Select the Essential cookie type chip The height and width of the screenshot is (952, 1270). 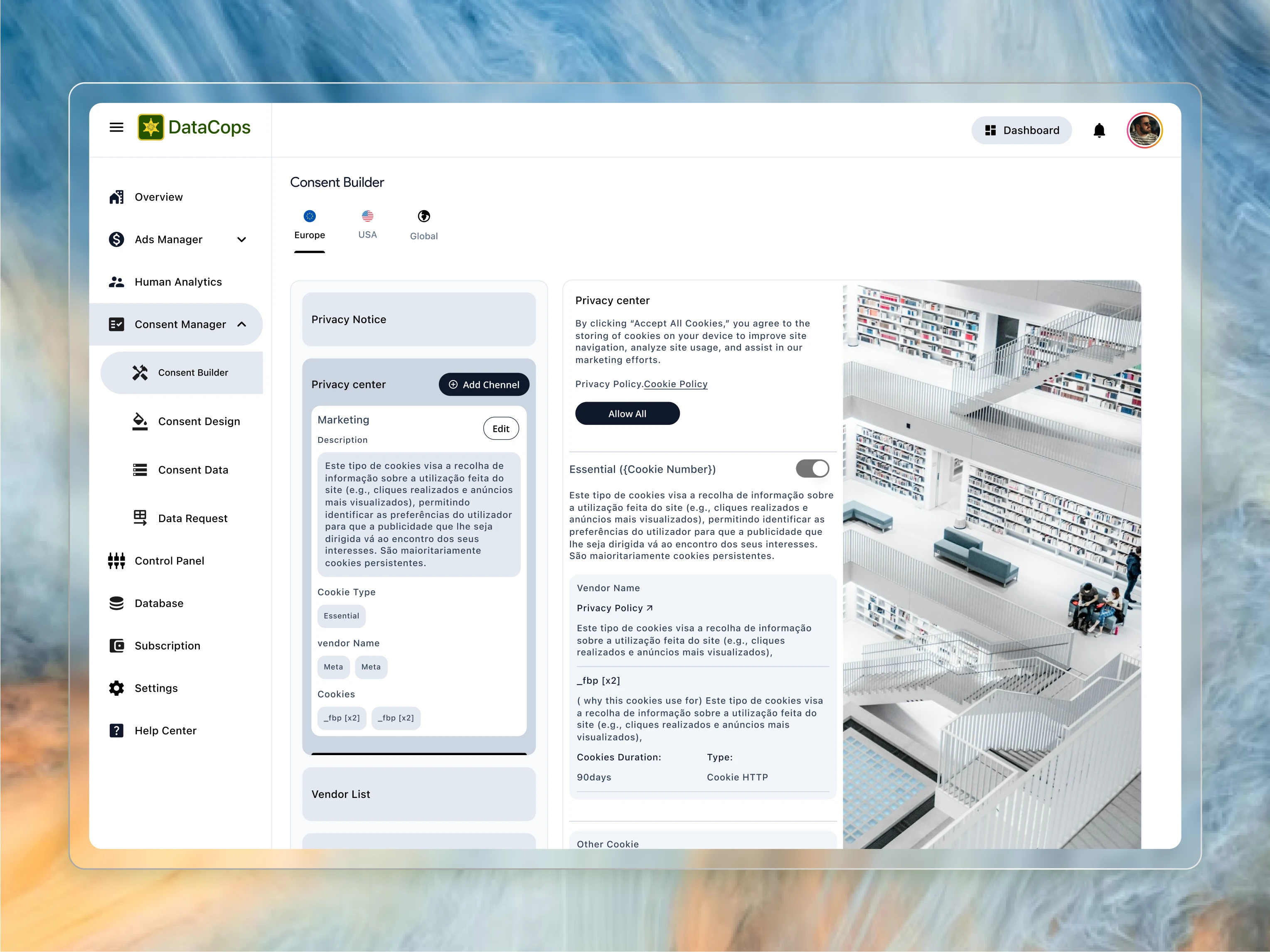click(x=341, y=616)
